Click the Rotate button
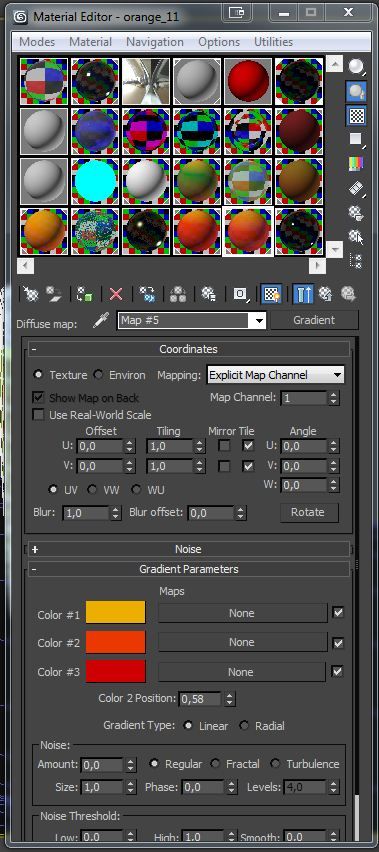This screenshot has width=379, height=852. [x=308, y=512]
